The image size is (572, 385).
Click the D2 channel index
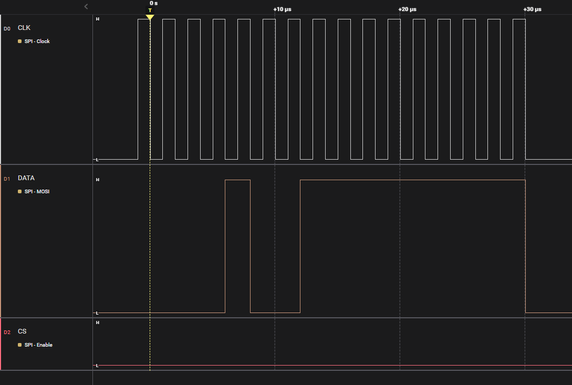[x=7, y=332]
